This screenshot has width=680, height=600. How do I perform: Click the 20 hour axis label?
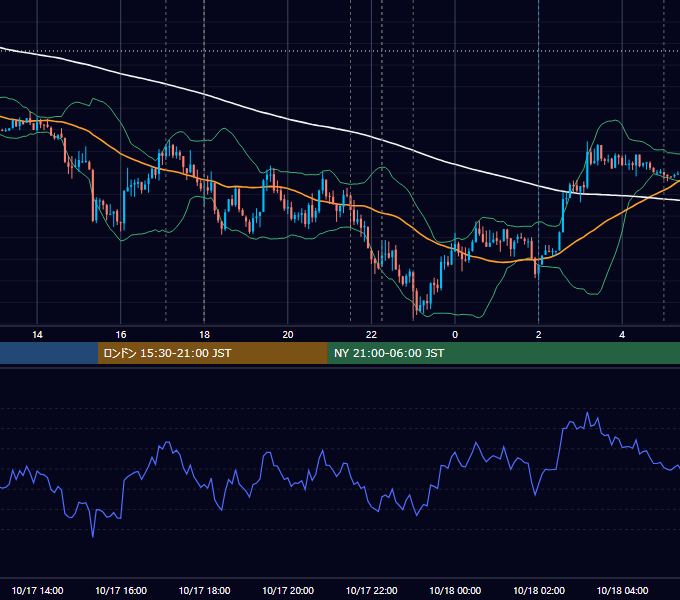tap(288, 335)
